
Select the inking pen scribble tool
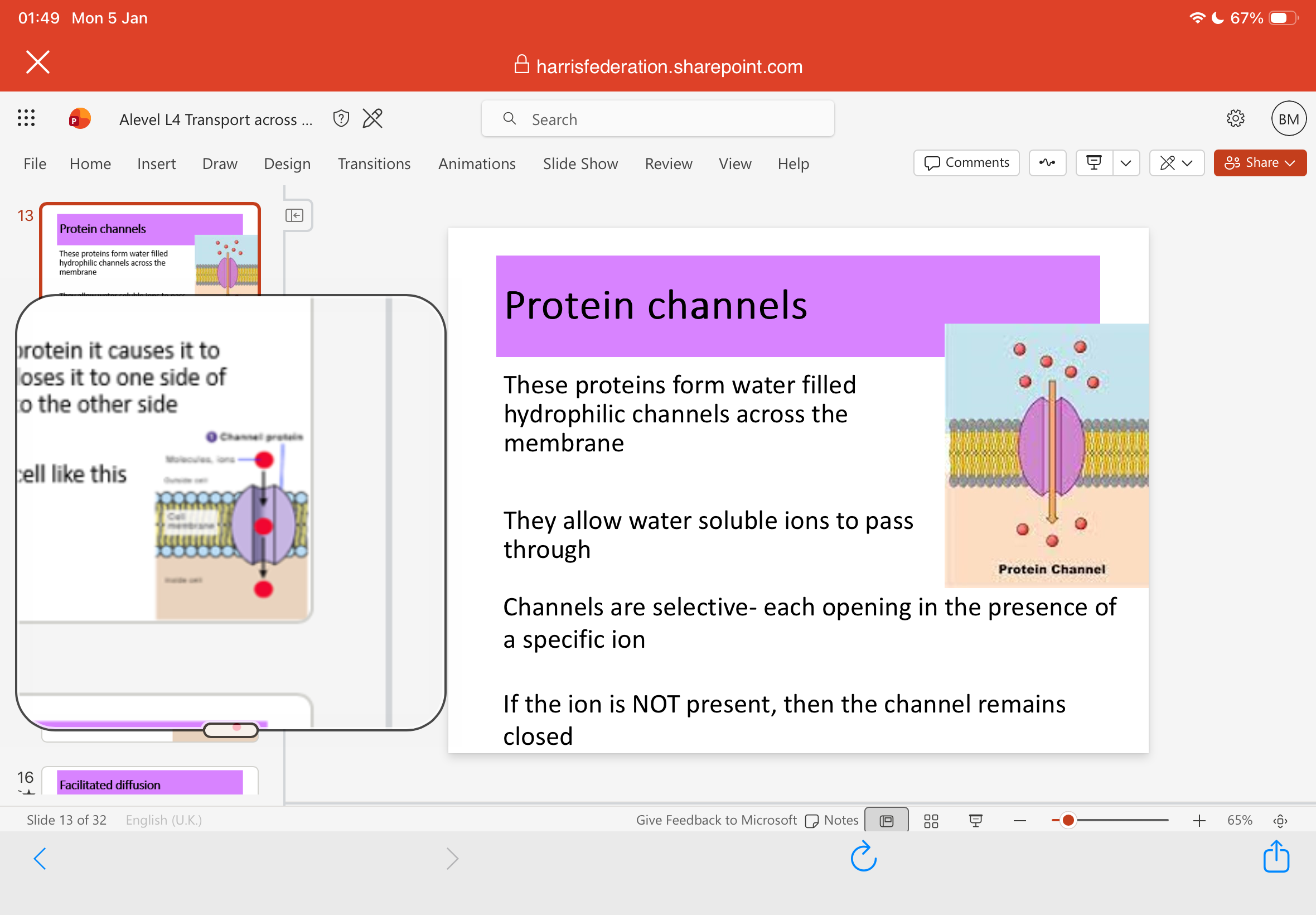(1047, 163)
